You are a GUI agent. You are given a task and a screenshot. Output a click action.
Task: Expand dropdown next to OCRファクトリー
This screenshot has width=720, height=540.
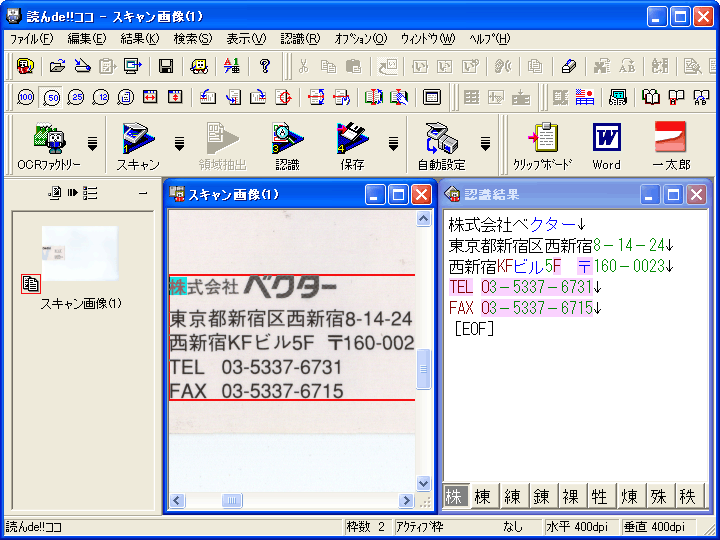(x=92, y=144)
